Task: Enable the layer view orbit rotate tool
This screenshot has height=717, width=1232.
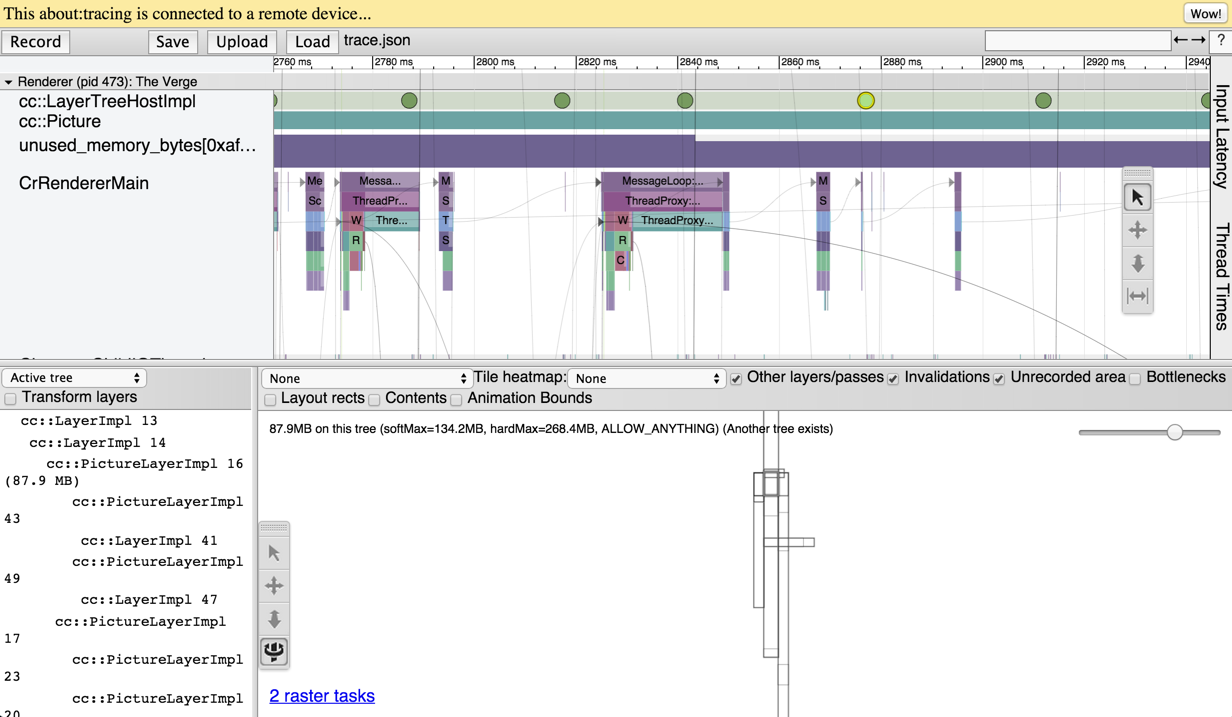Action: pos(274,652)
